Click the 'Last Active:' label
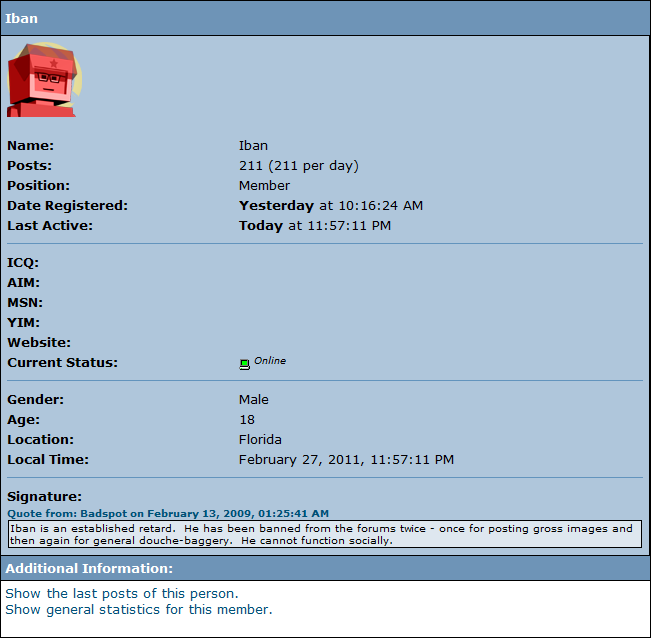Viewport: 651px width, 638px height. click(50, 225)
